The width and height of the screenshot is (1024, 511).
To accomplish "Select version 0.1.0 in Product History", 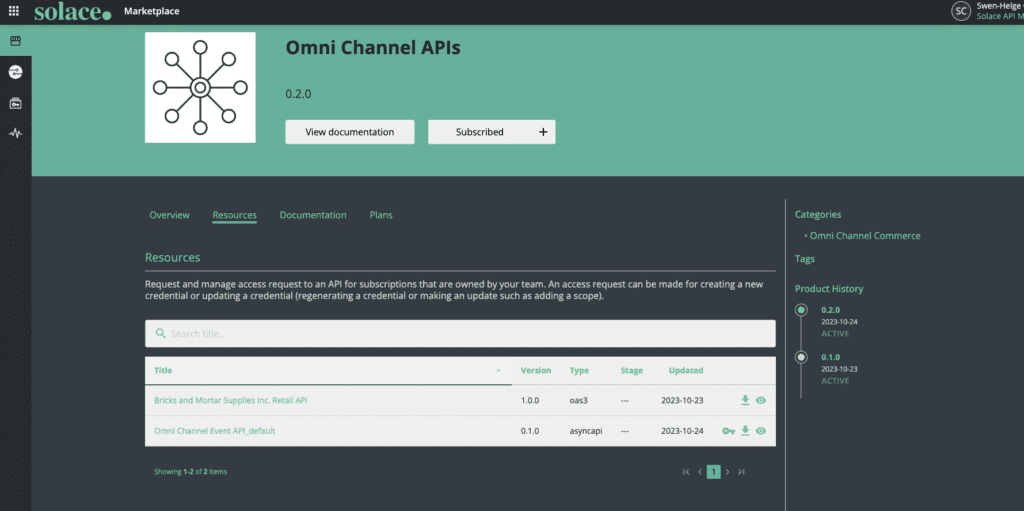I will coord(831,357).
